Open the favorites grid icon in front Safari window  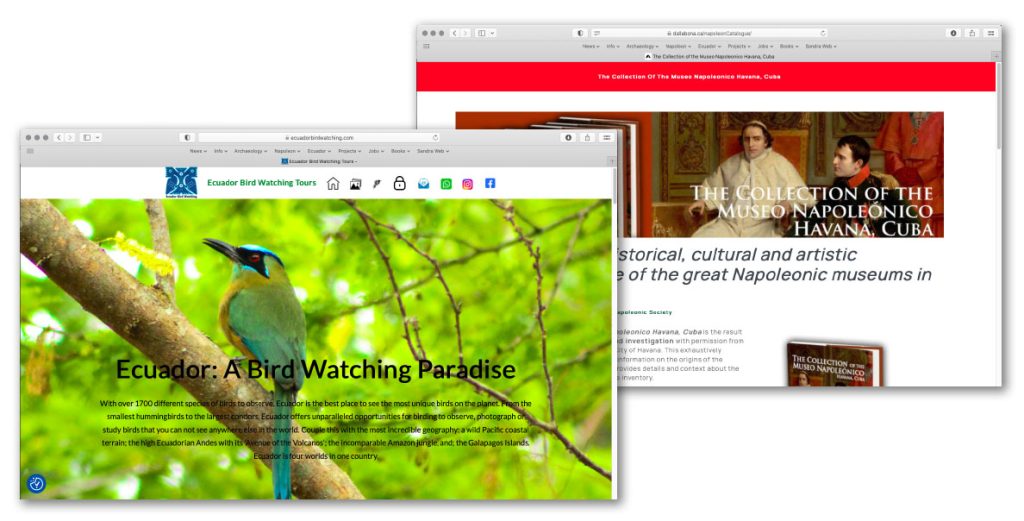click(30, 151)
